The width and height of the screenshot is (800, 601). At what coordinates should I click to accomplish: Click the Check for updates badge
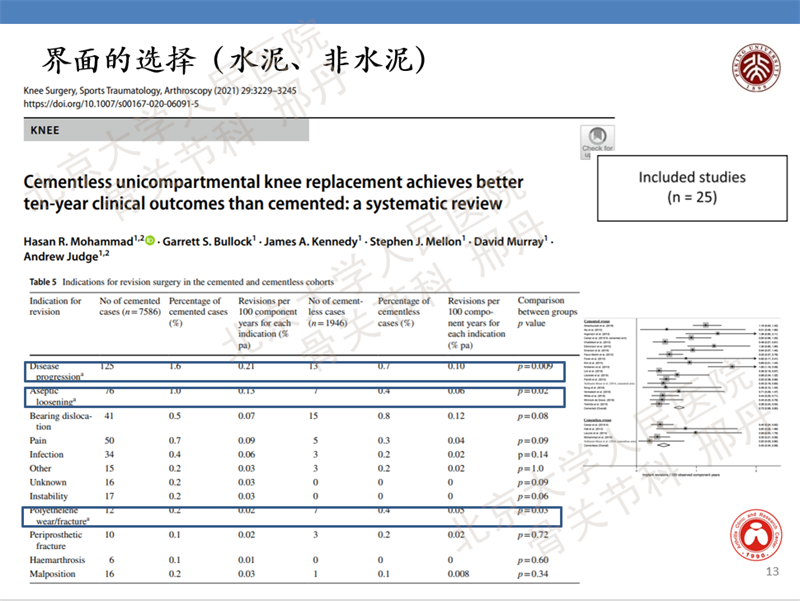pos(597,140)
